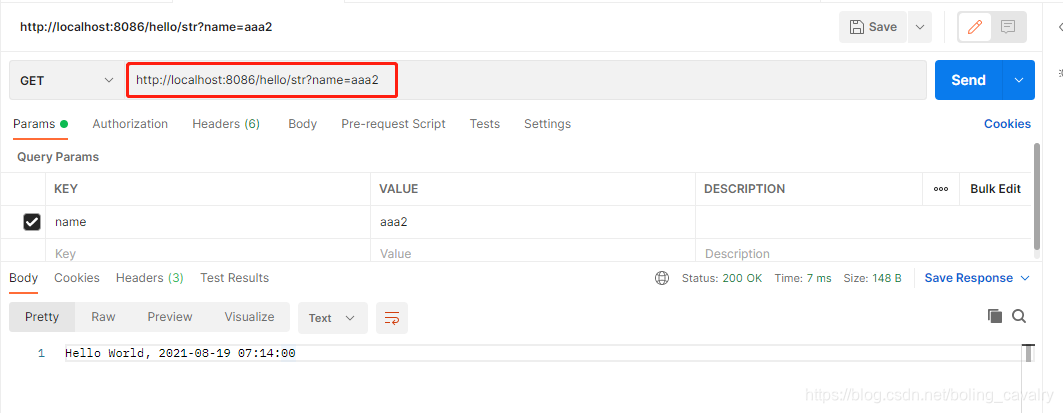
Task: Click the 'aaa2' value cell
Action: coord(533,222)
